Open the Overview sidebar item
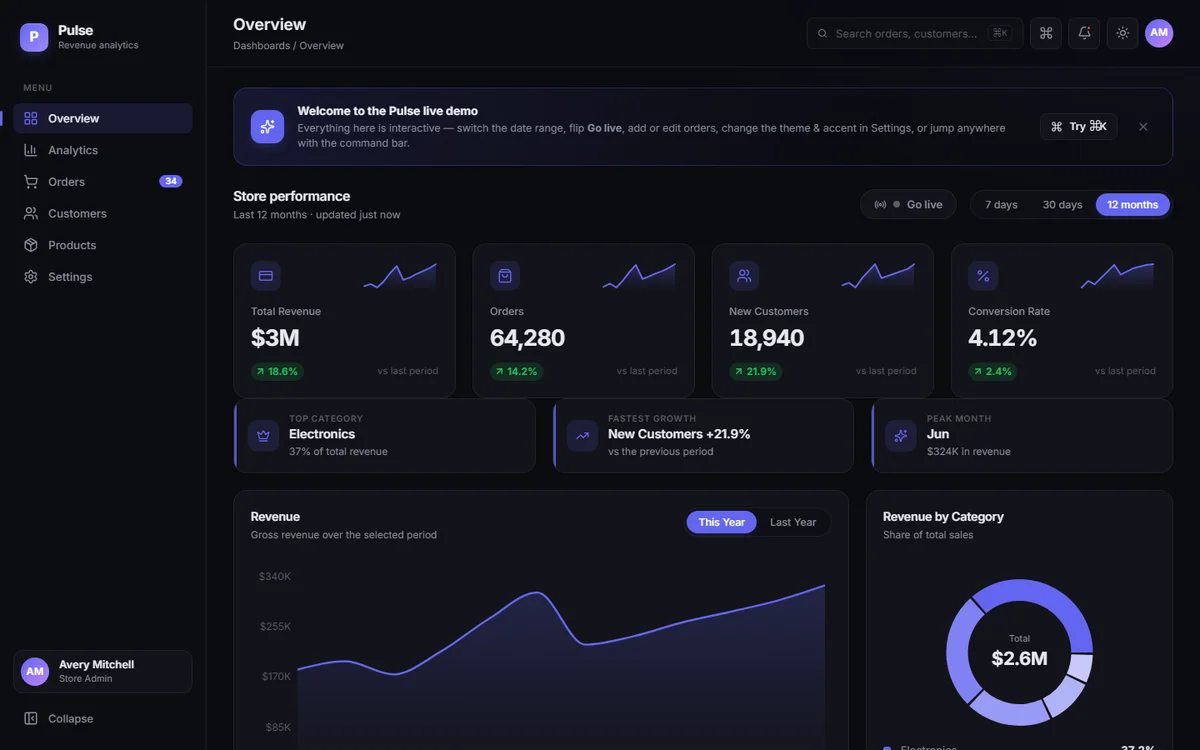The image size is (1200, 750). pyautogui.click(x=103, y=118)
